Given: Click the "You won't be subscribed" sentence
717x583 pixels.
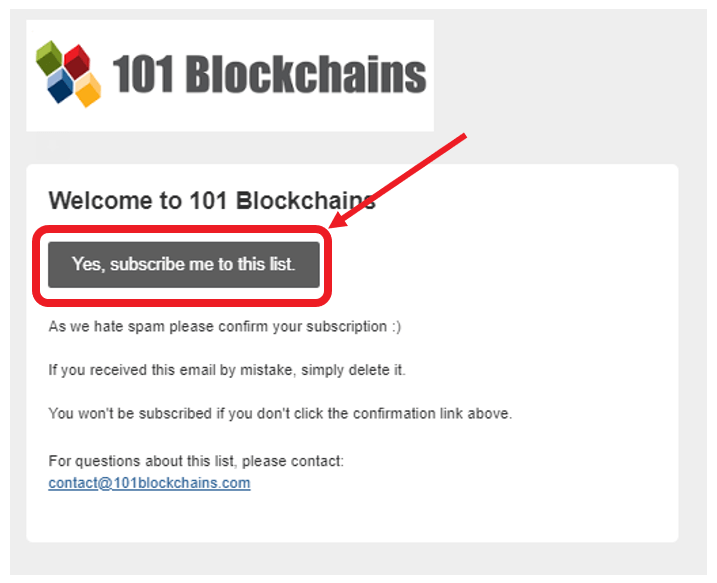Looking at the screenshot, I should click(x=280, y=413).
